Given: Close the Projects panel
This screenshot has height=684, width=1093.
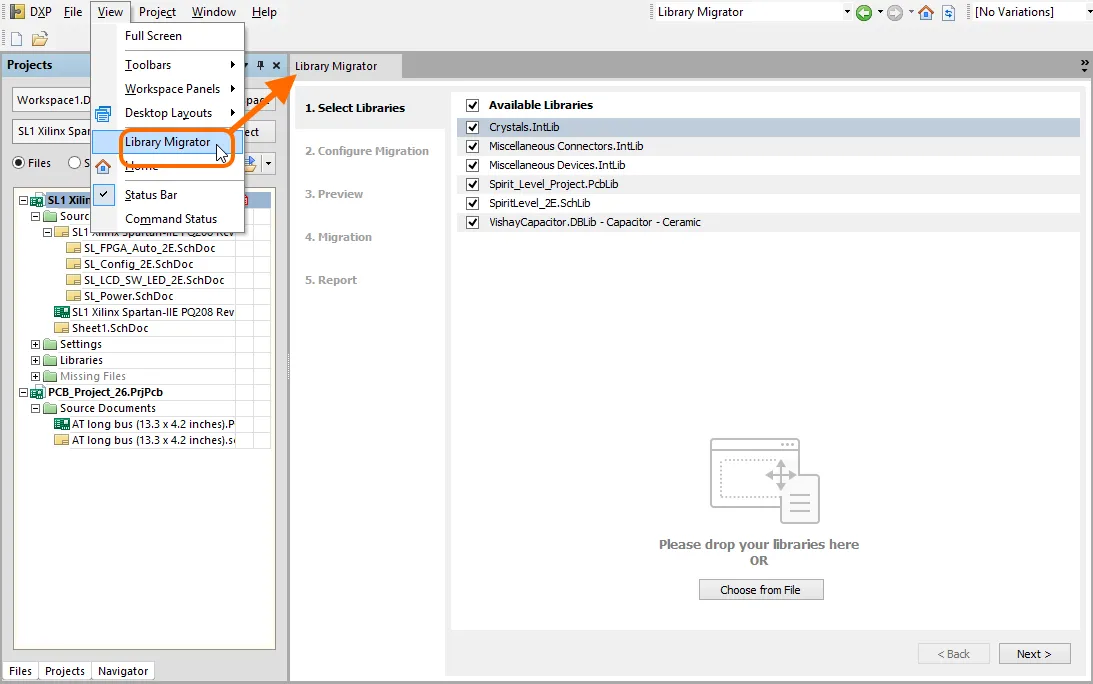Looking at the screenshot, I should click(x=276, y=65).
